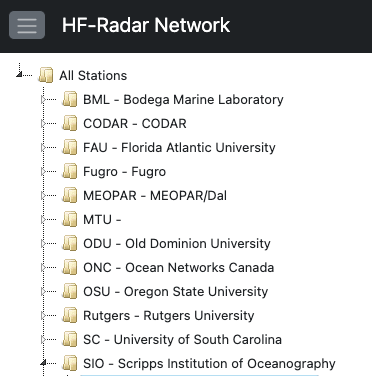Expand the FAU tree node arrow
Screen dimensions: 372x376
[x=43, y=147]
